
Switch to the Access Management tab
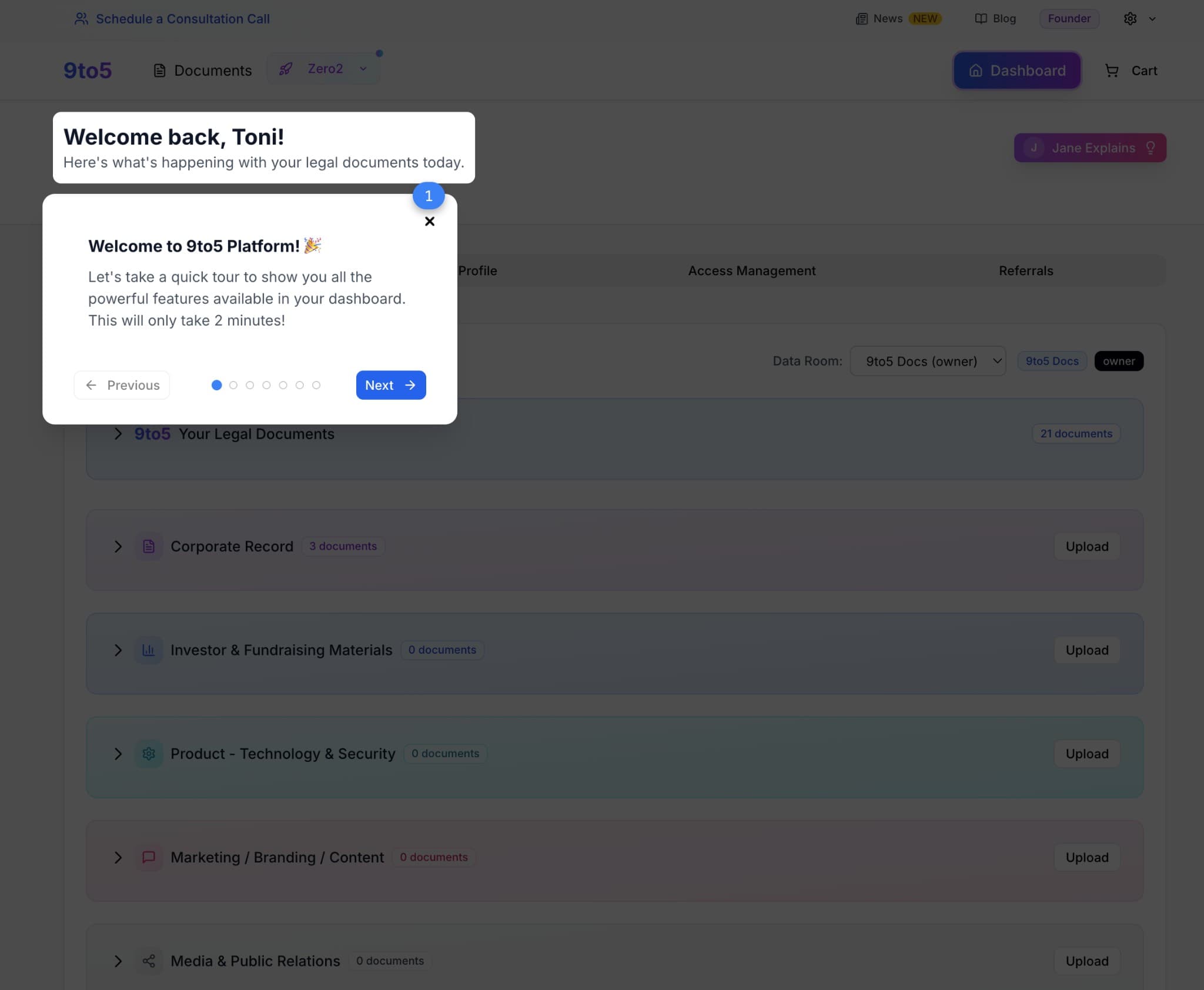click(751, 270)
